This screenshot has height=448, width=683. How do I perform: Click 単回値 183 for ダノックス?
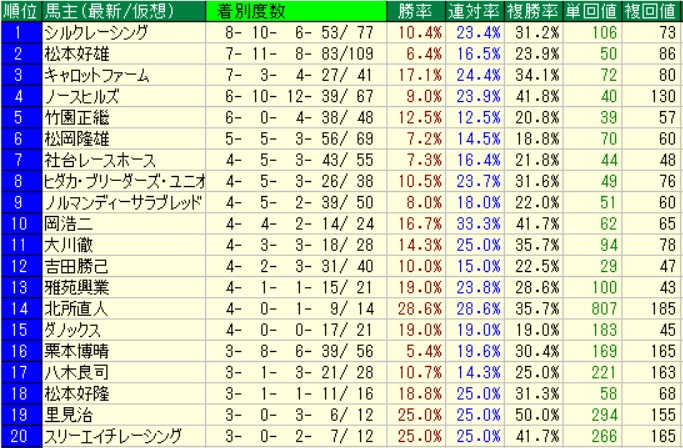(x=604, y=330)
